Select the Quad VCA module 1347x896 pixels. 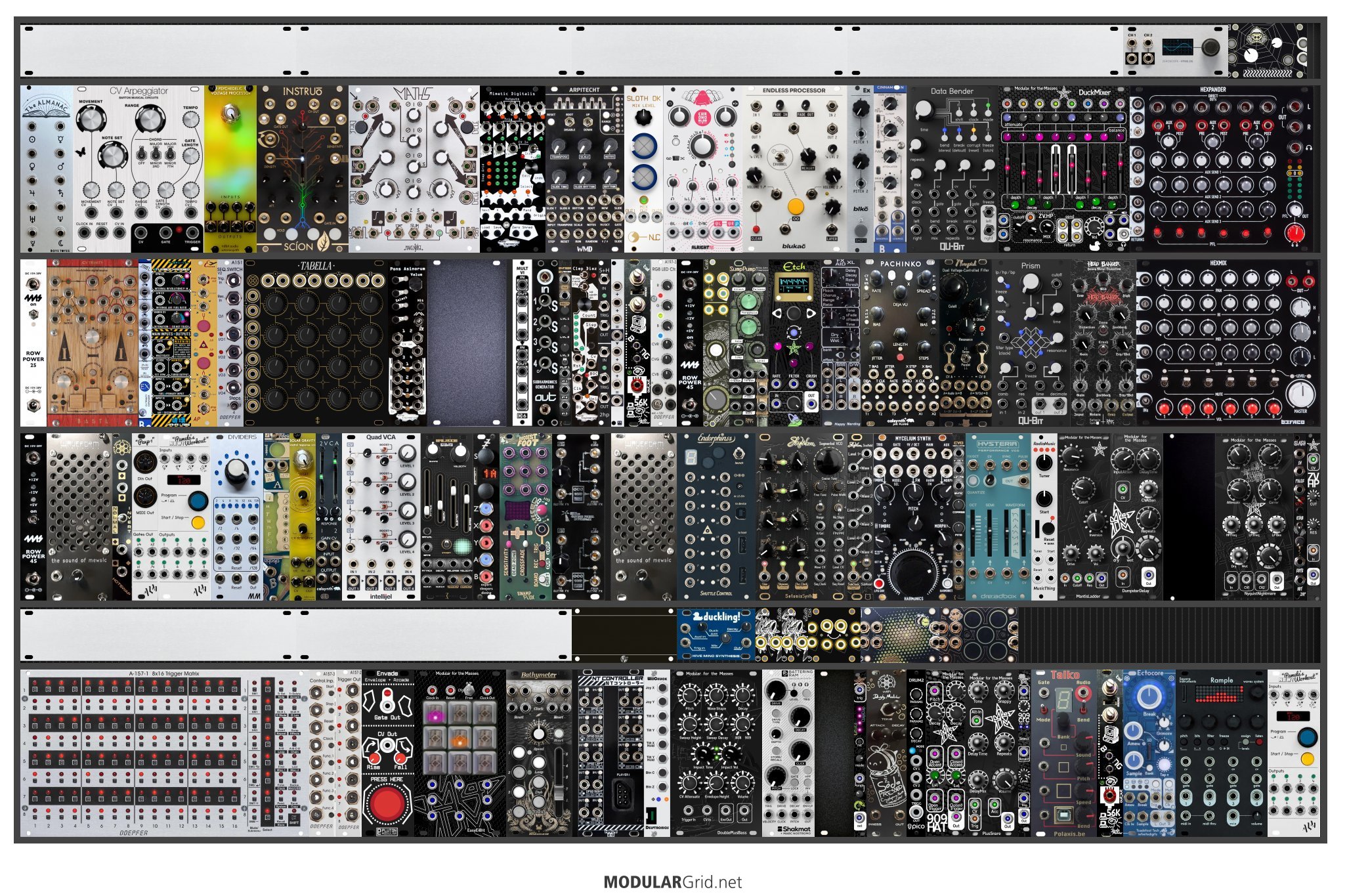[381, 517]
